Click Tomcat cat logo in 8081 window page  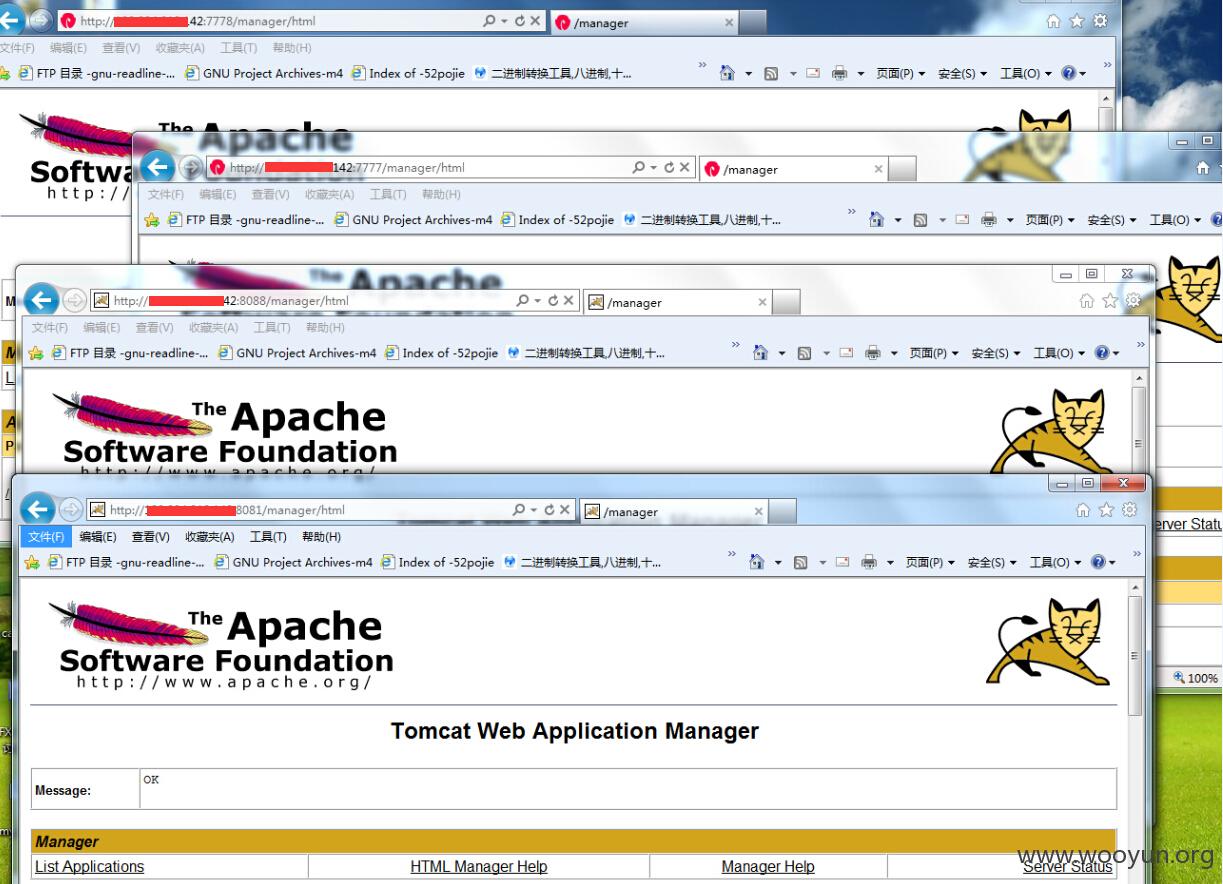(1049, 641)
